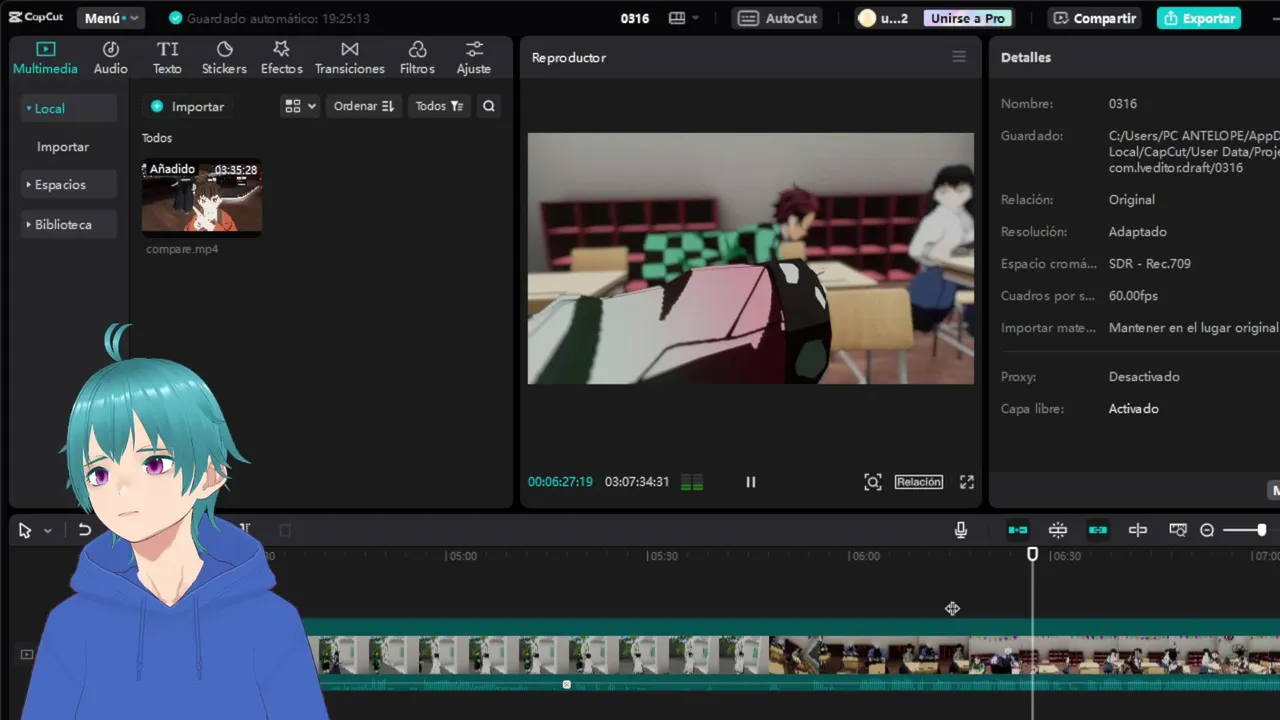This screenshot has height=720, width=1280.
Task: Click the Importar button with plus icon
Action: tap(187, 106)
